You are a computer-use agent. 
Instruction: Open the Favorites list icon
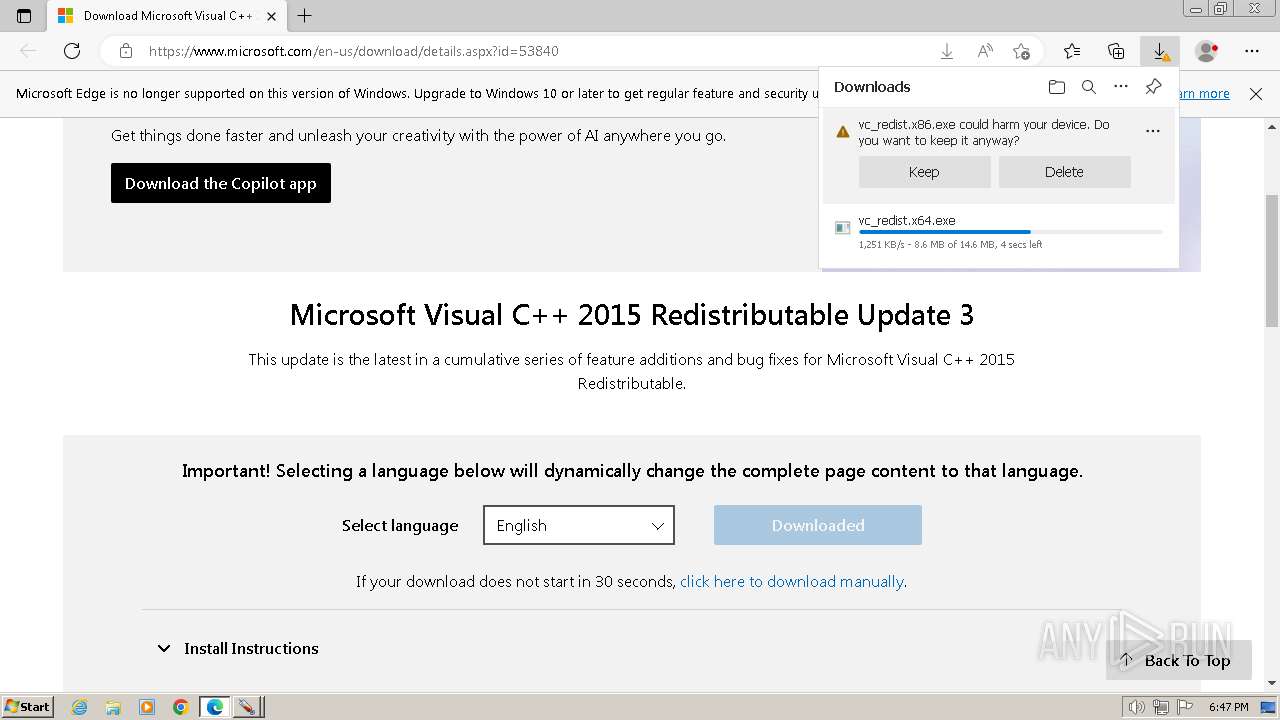coord(1072,51)
